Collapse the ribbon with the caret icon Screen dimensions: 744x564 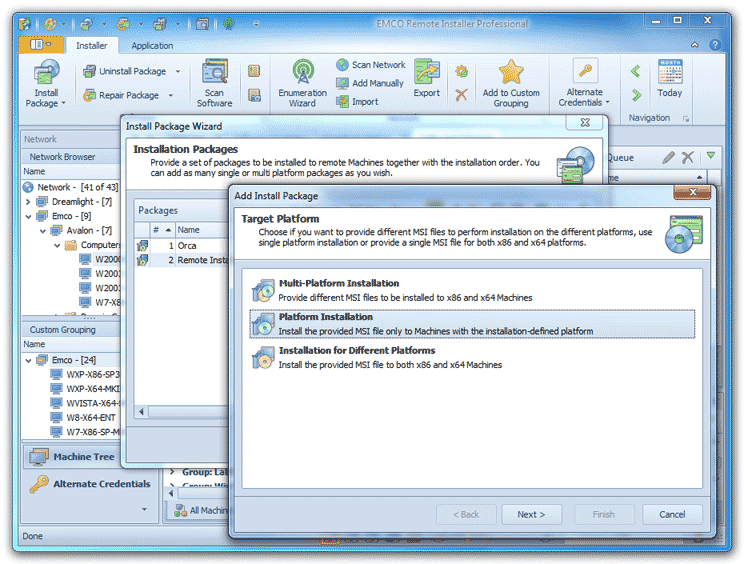(x=695, y=45)
